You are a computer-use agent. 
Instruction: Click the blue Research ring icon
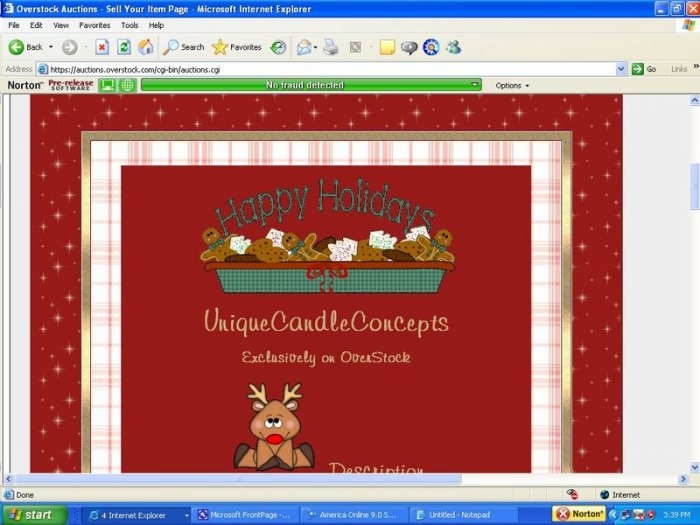click(x=431, y=47)
